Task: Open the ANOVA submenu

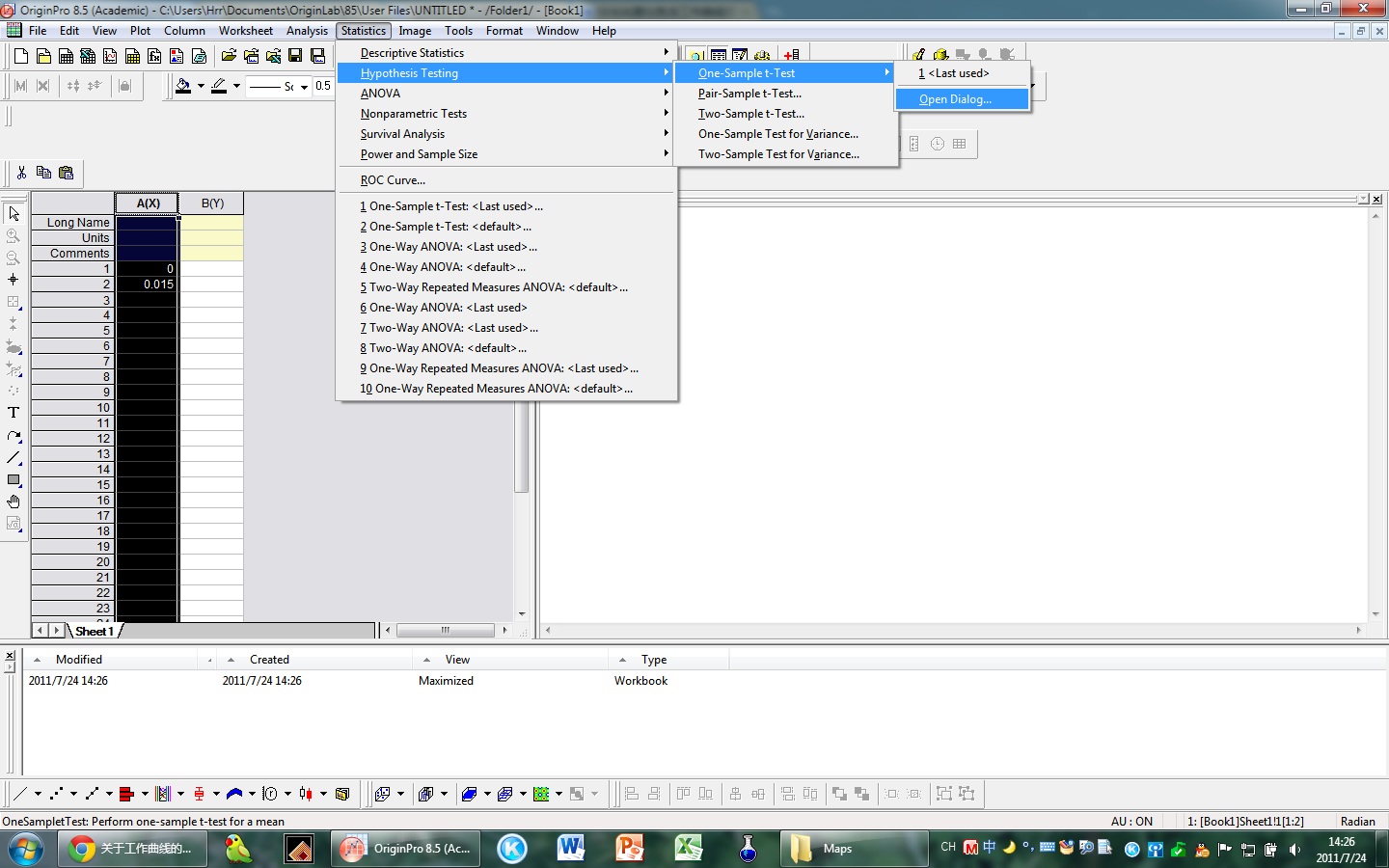Action: click(x=506, y=94)
